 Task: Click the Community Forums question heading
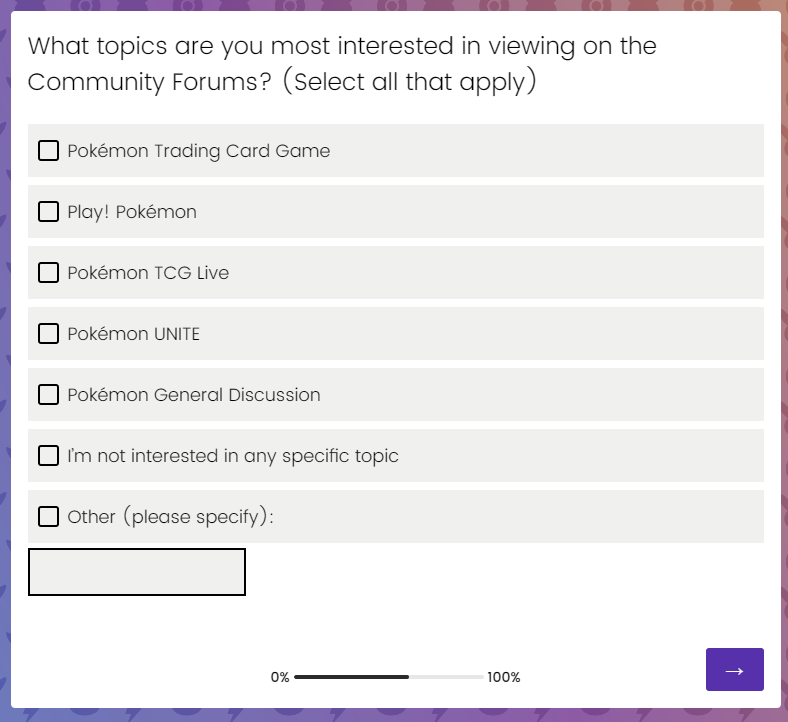pyautogui.click(x=342, y=64)
